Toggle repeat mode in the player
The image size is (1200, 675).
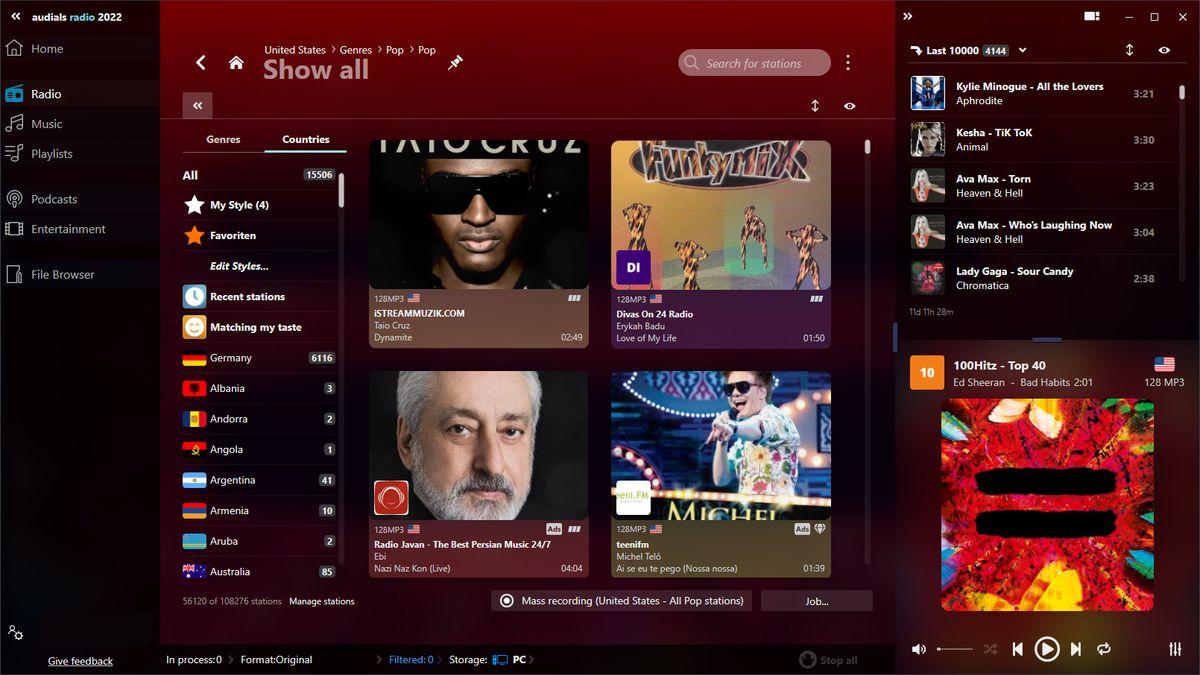coord(1104,649)
